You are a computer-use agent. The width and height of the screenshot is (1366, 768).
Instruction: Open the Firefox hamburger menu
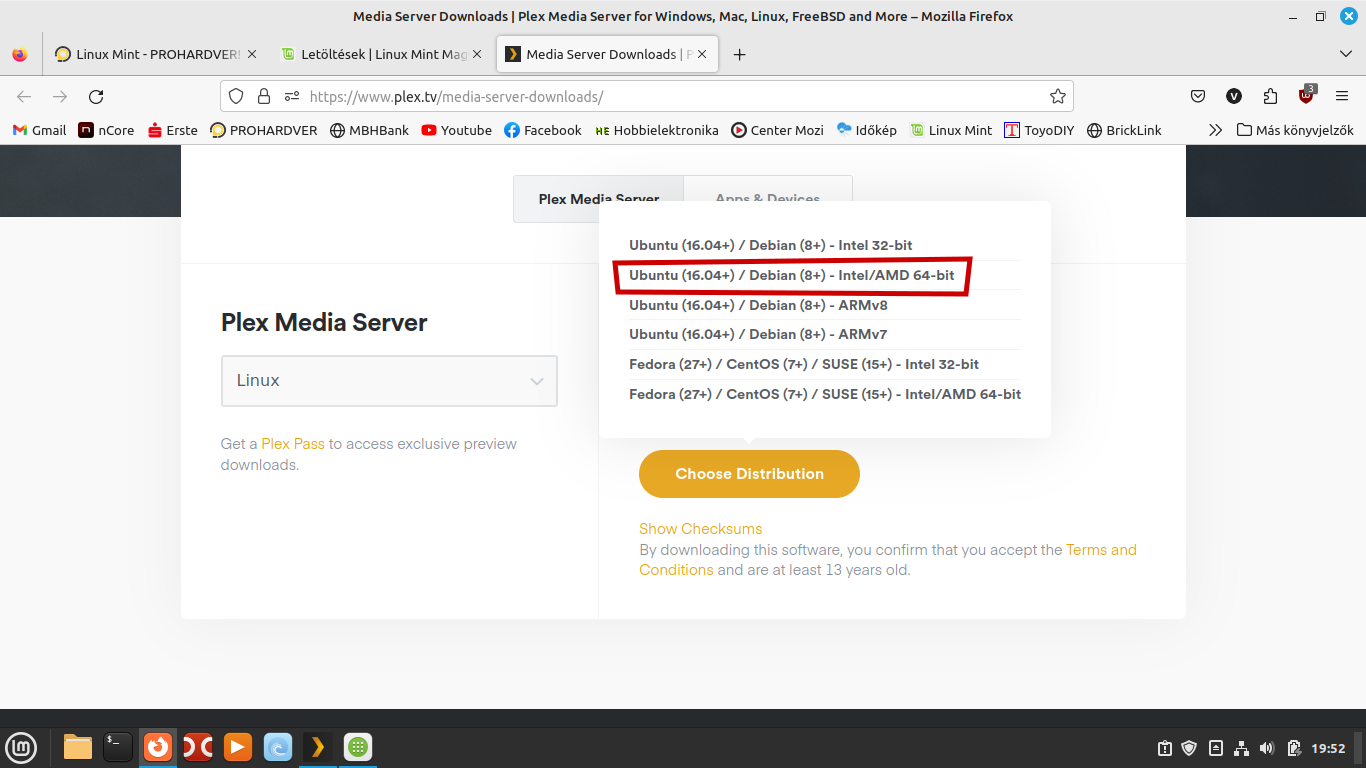(x=1342, y=97)
